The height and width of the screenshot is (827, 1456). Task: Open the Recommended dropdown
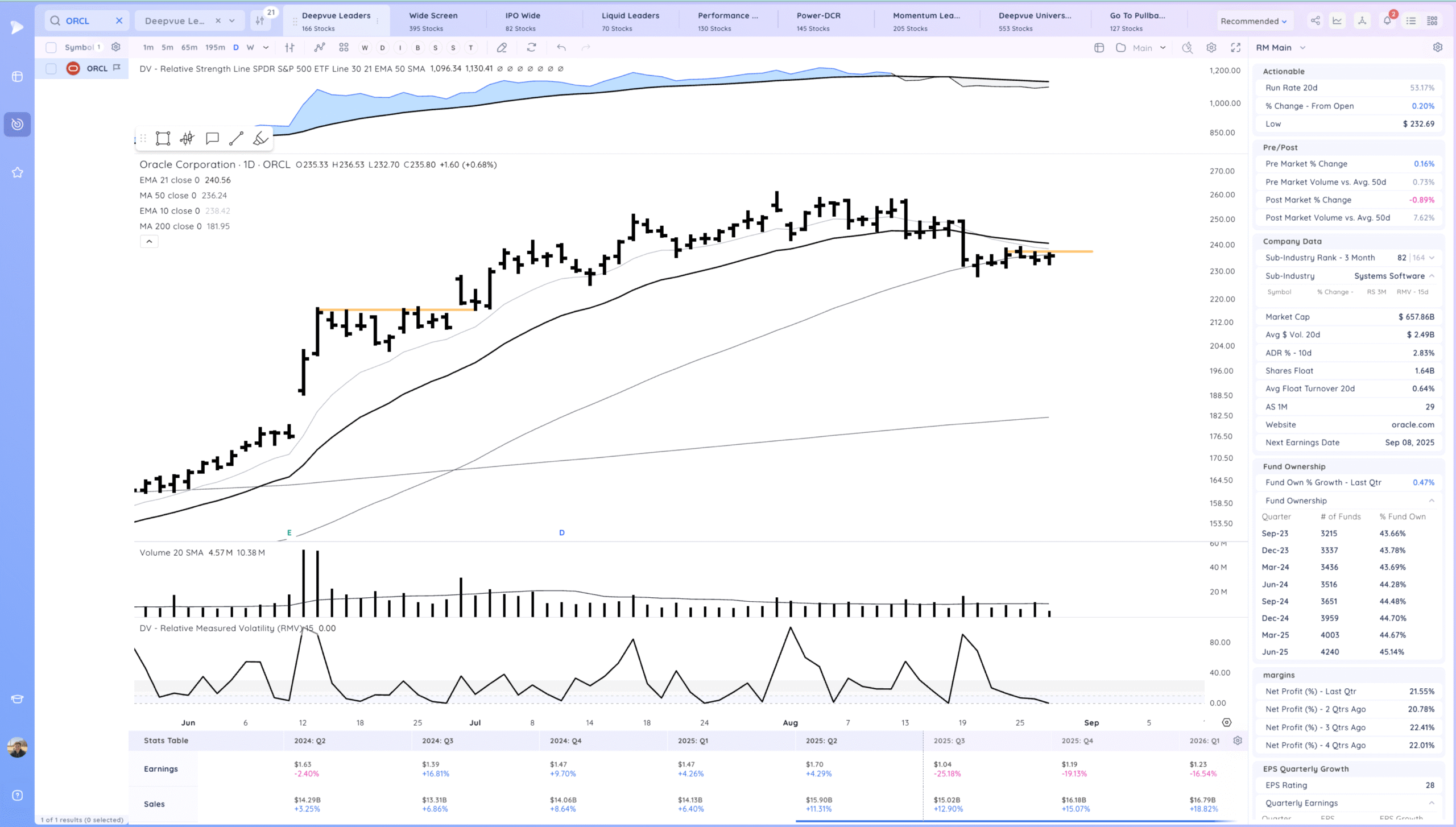tap(1253, 21)
